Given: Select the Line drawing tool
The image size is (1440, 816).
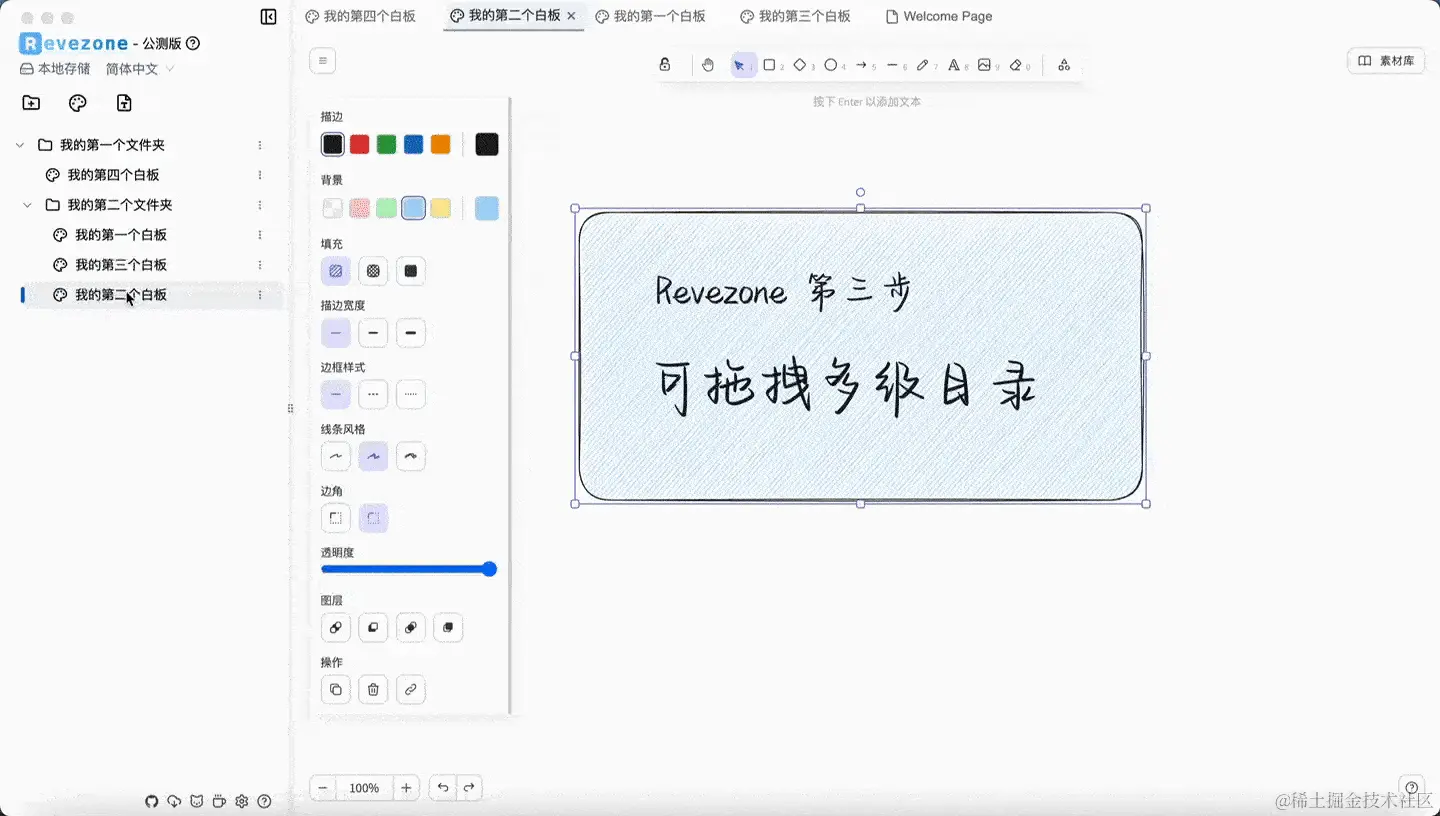Looking at the screenshot, I should click(892, 65).
